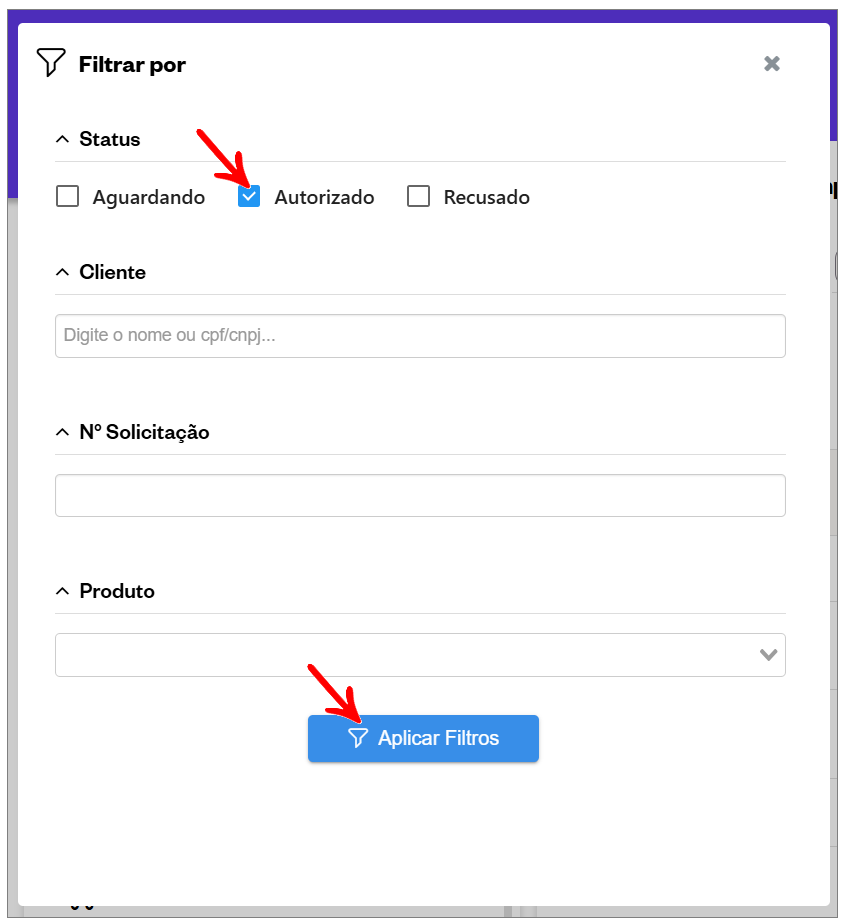Viewport: 843px width, 923px height.
Task: Click the Status section heading
Action: [x=110, y=140]
